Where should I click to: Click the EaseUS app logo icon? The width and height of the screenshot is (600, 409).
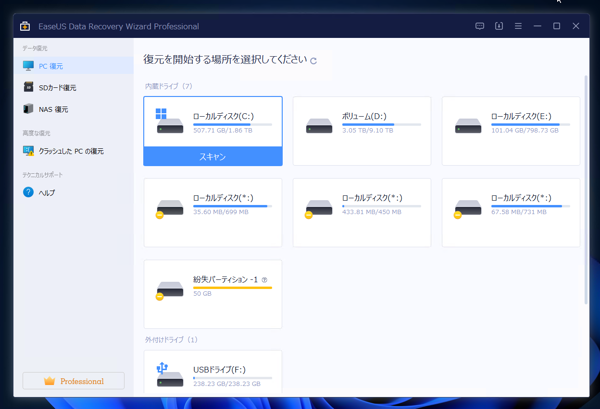pyautogui.click(x=25, y=26)
